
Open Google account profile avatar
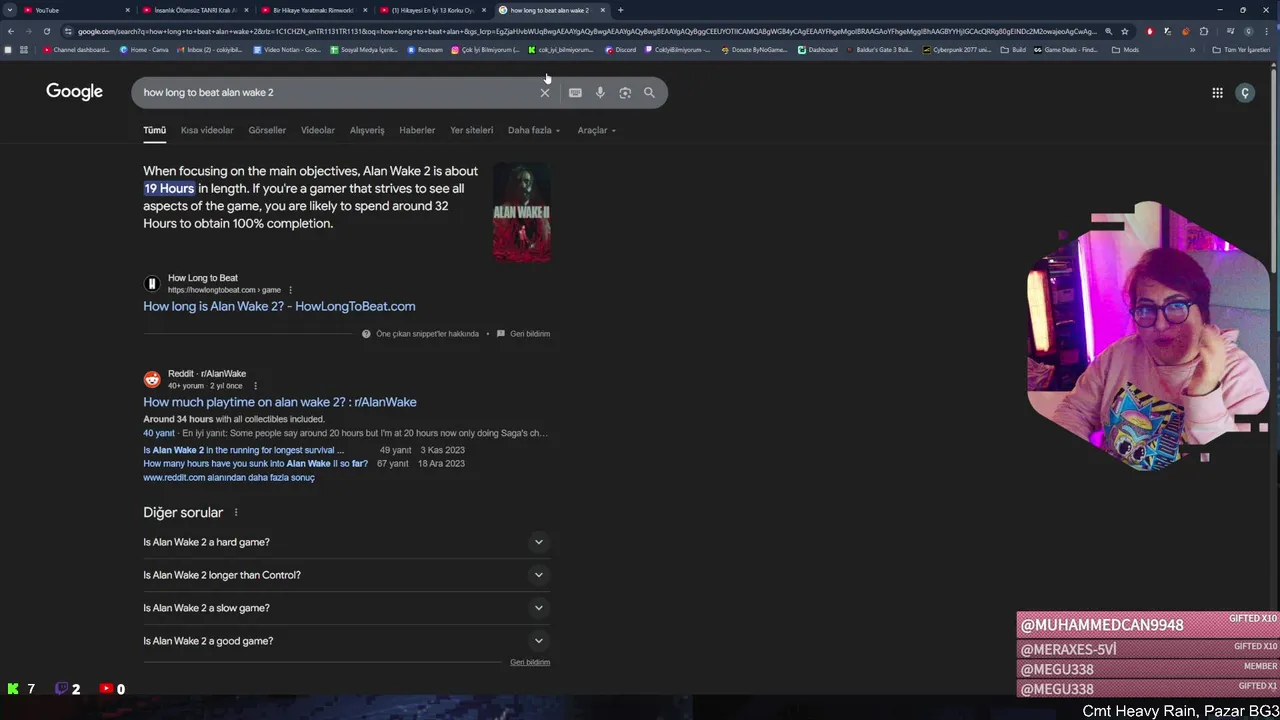tap(1245, 92)
